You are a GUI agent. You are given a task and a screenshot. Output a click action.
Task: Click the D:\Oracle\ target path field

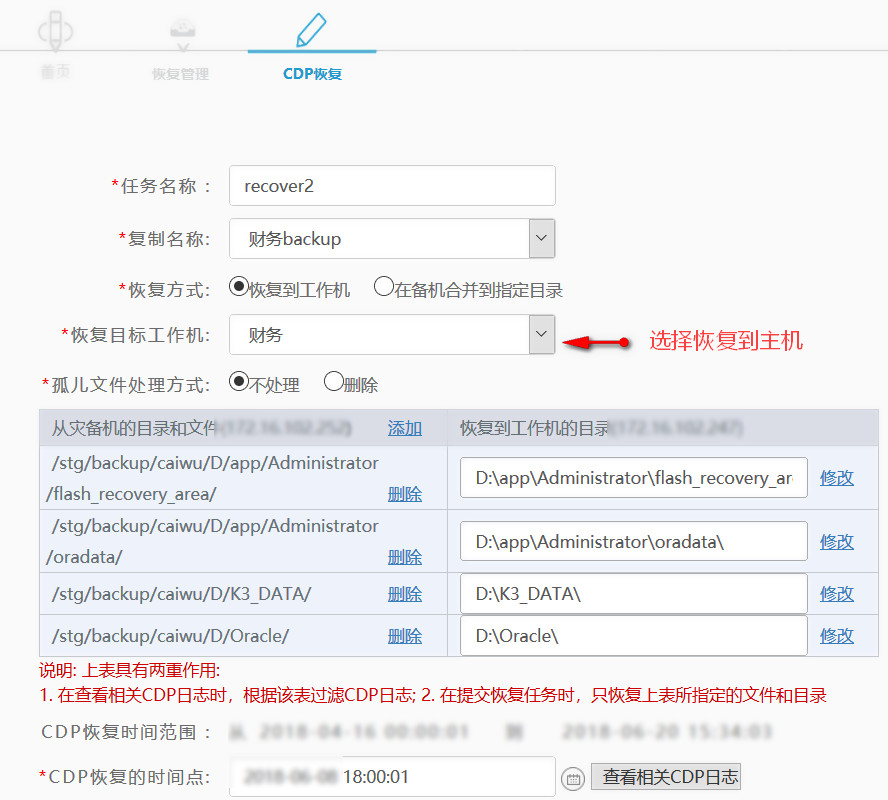(633, 635)
